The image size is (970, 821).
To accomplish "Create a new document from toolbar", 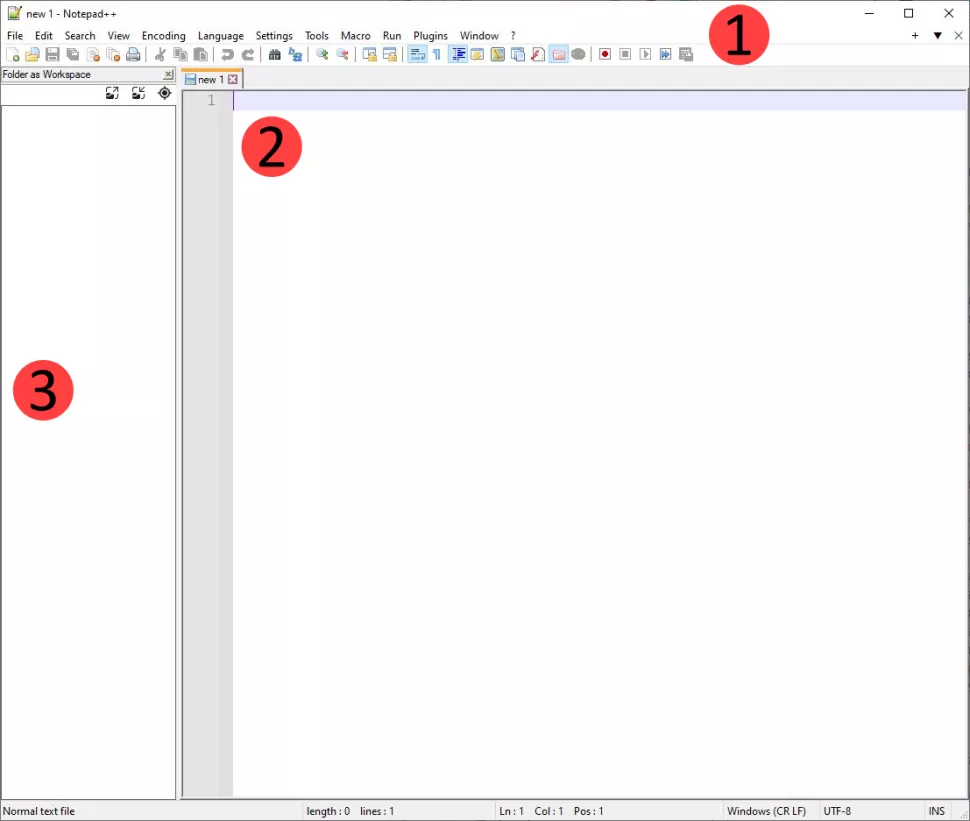I will point(12,54).
